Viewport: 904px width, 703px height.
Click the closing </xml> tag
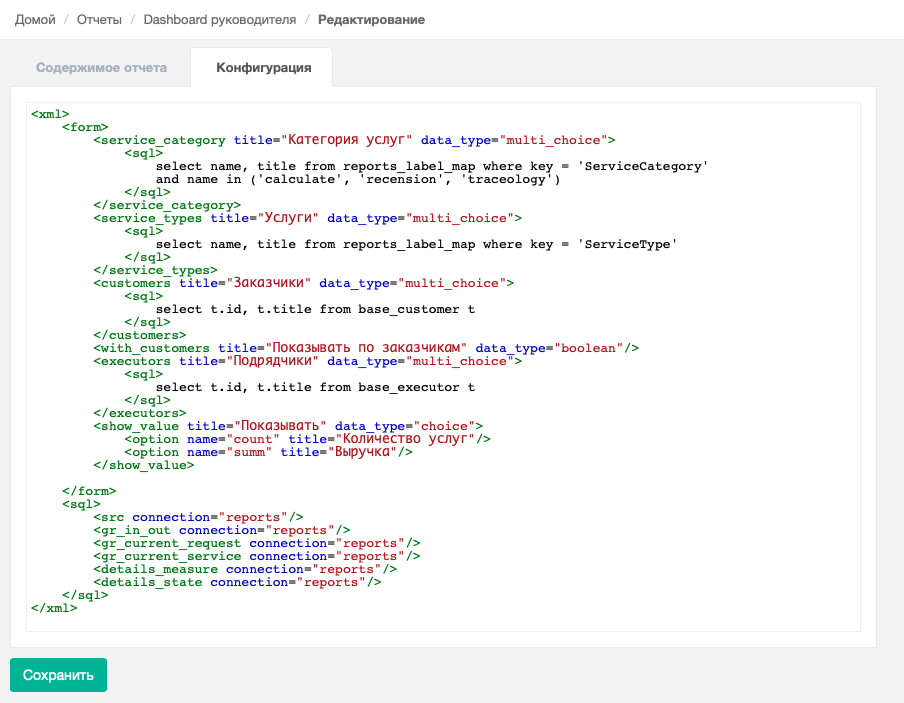pyautogui.click(x=54, y=608)
